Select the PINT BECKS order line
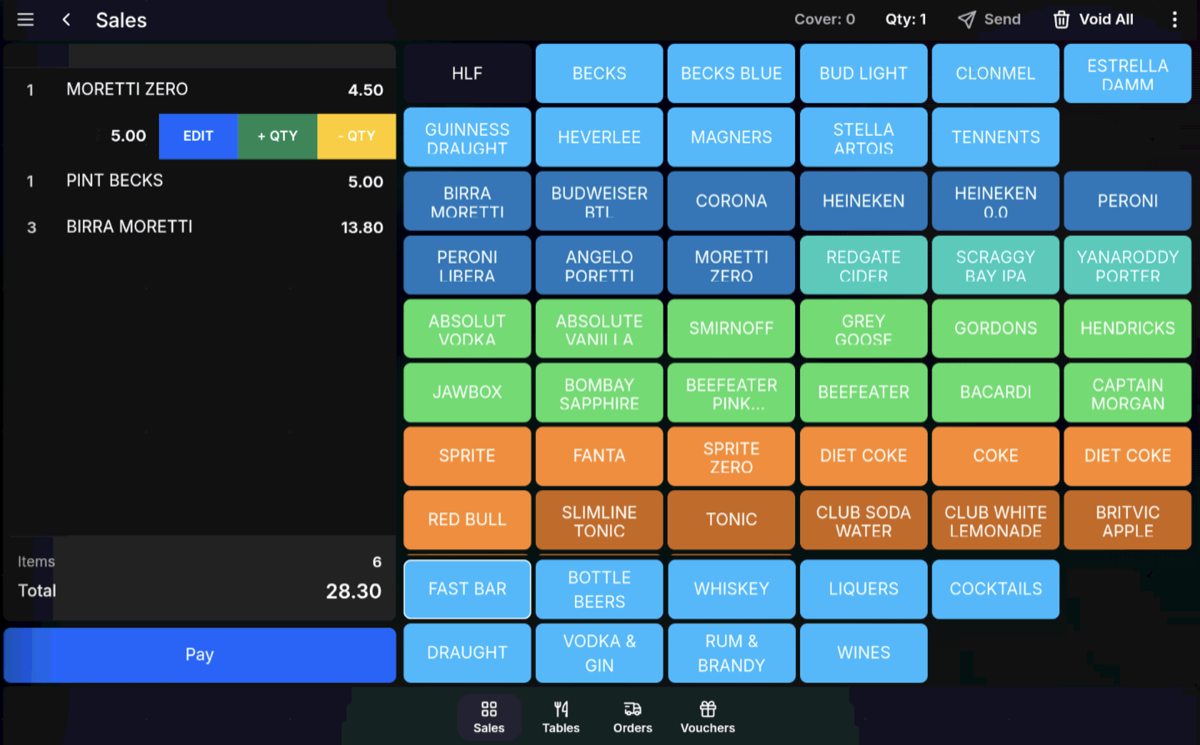 (x=200, y=182)
